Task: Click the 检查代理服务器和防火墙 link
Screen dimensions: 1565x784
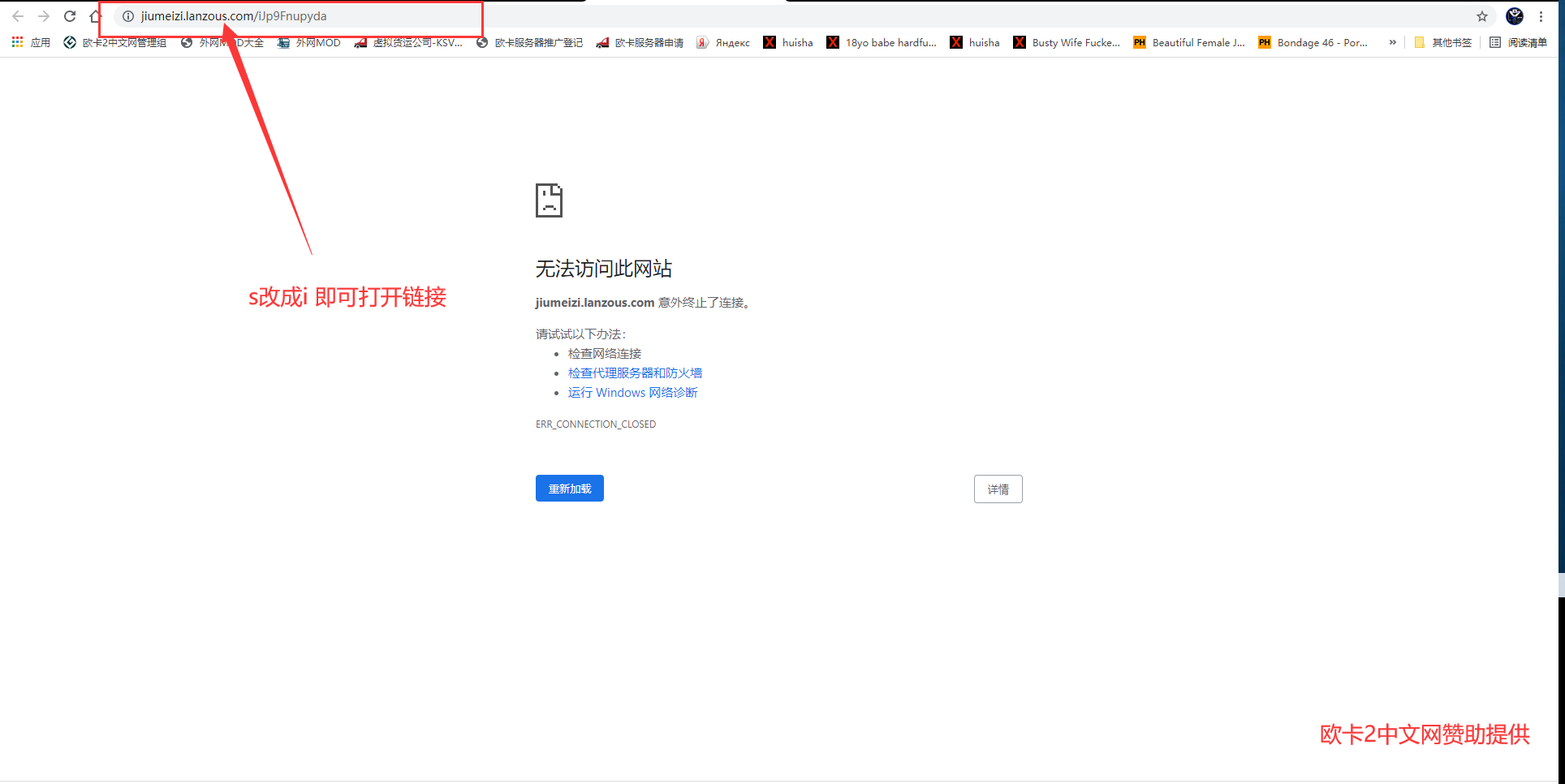Action: click(x=635, y=373)
